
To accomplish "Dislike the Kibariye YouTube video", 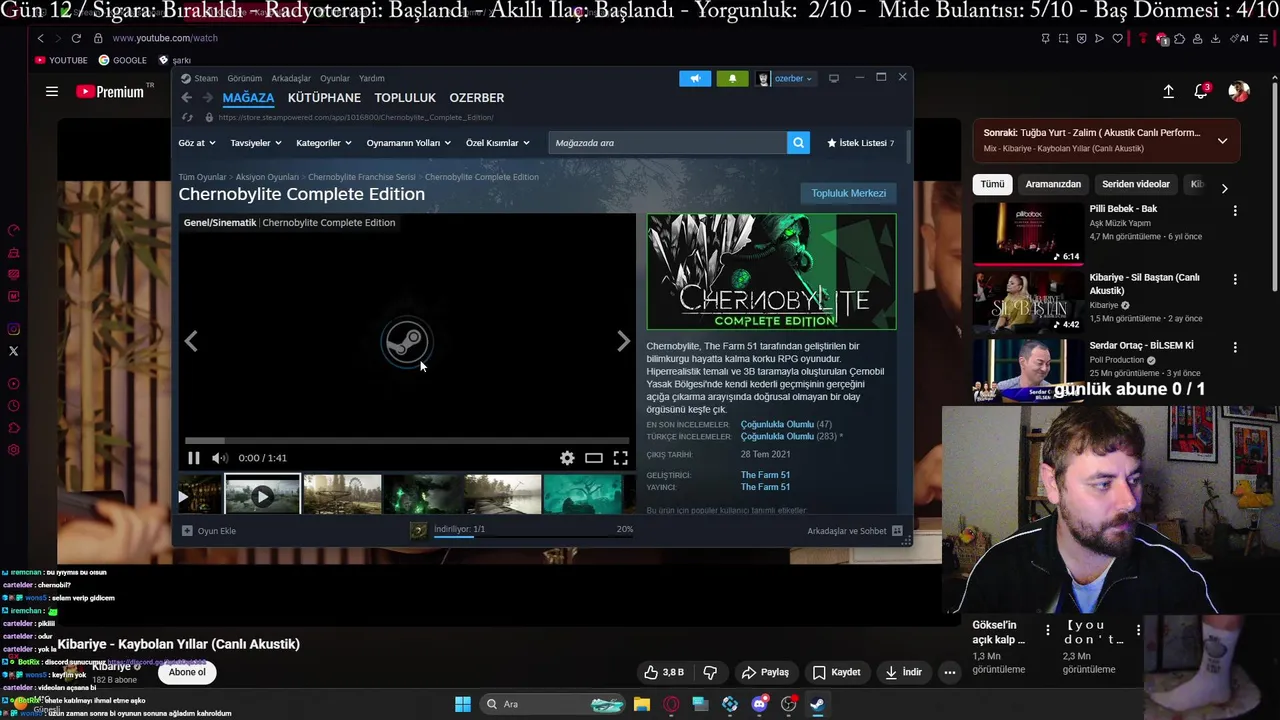I will (x=711, y=672).
